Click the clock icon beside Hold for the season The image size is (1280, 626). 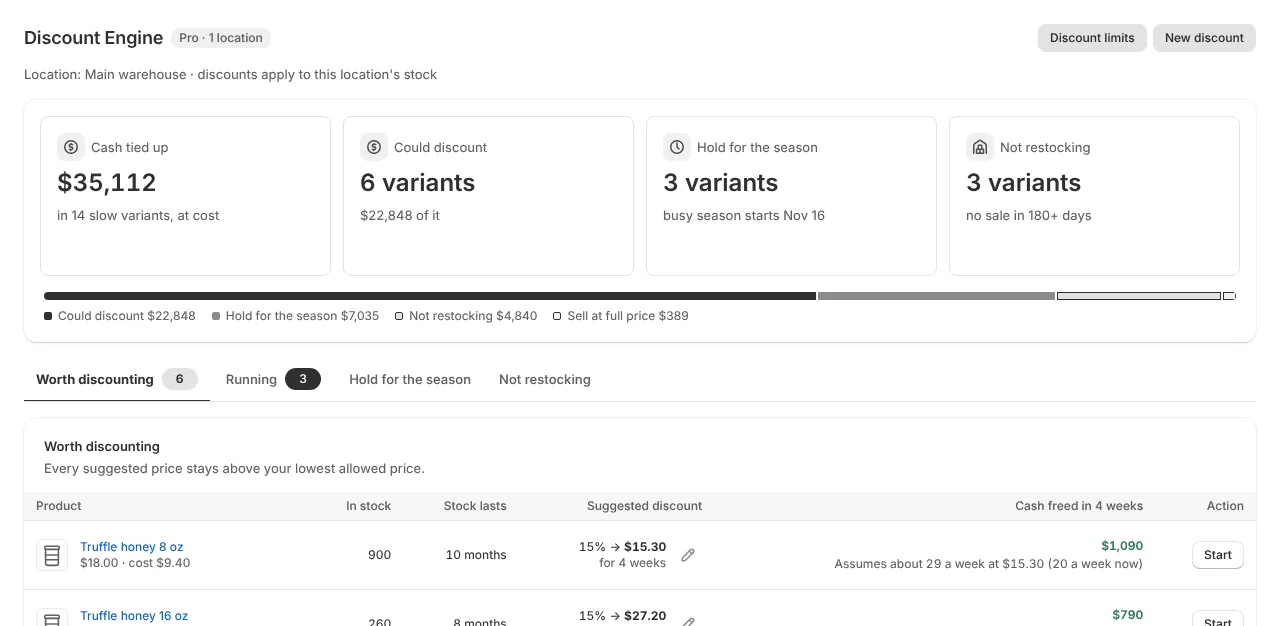pos(677,147)
